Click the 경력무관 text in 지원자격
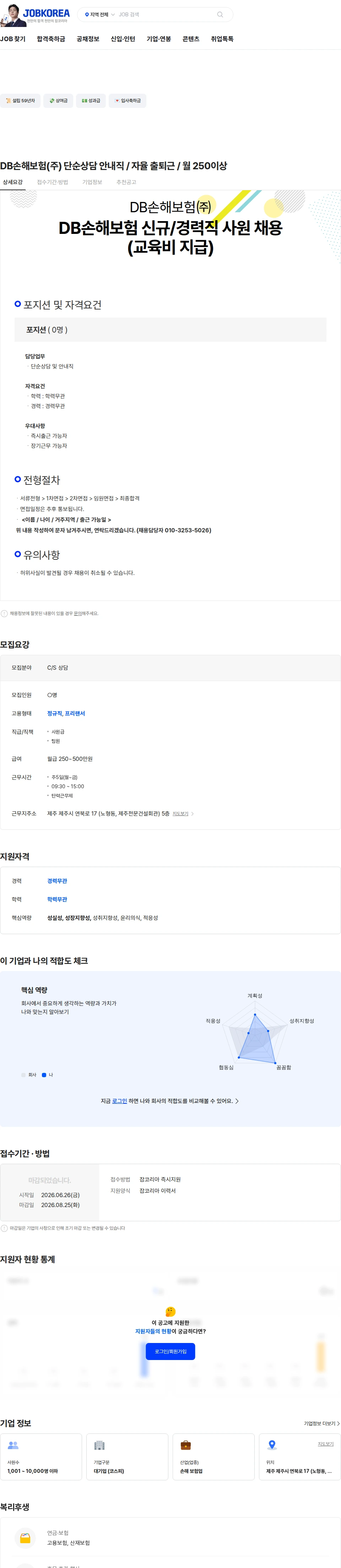The height and width of the screenshot is (1568, 341). tap(57, 881)
